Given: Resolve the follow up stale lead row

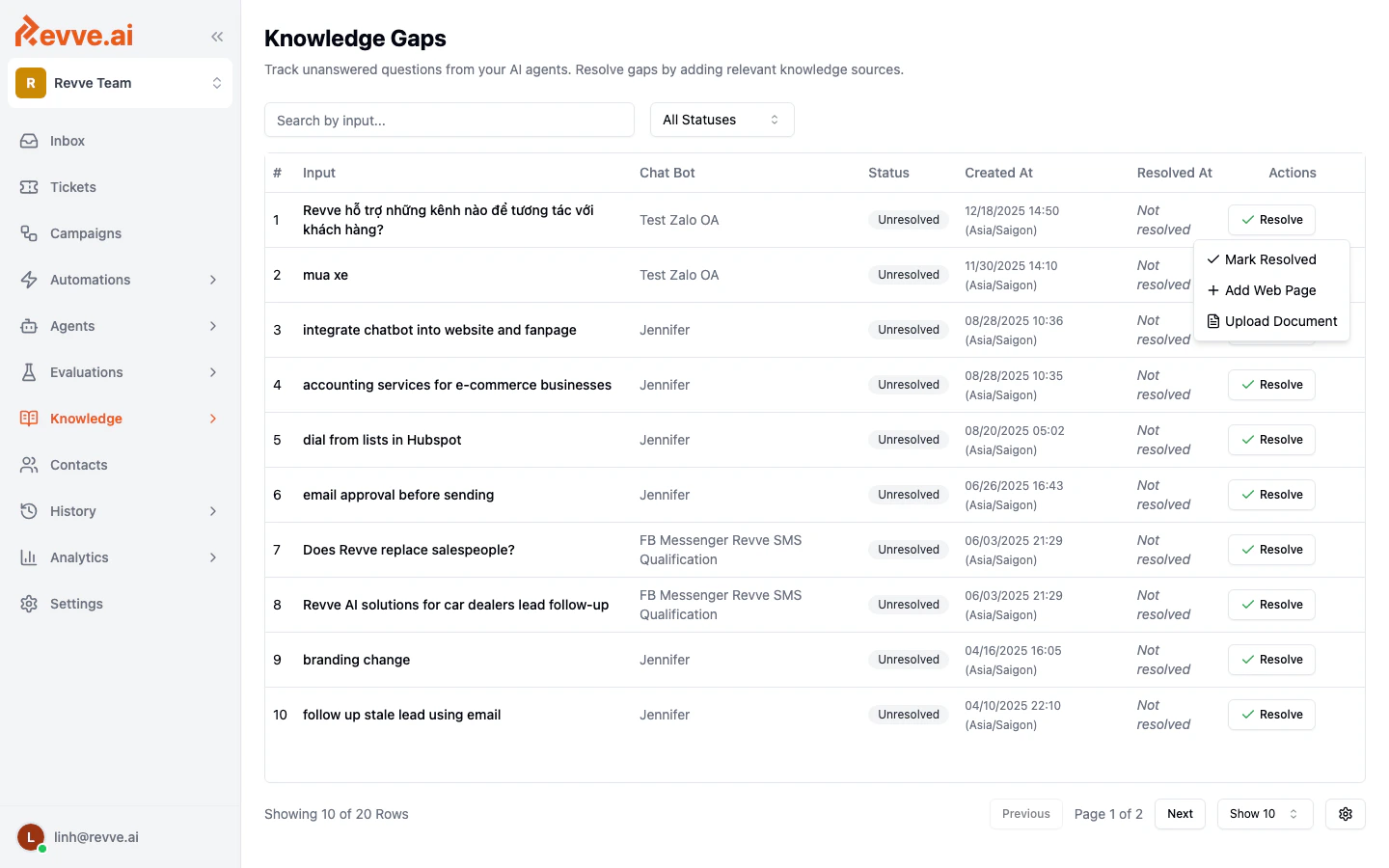Looking at the screenshot, I should tap(1271, 715).
